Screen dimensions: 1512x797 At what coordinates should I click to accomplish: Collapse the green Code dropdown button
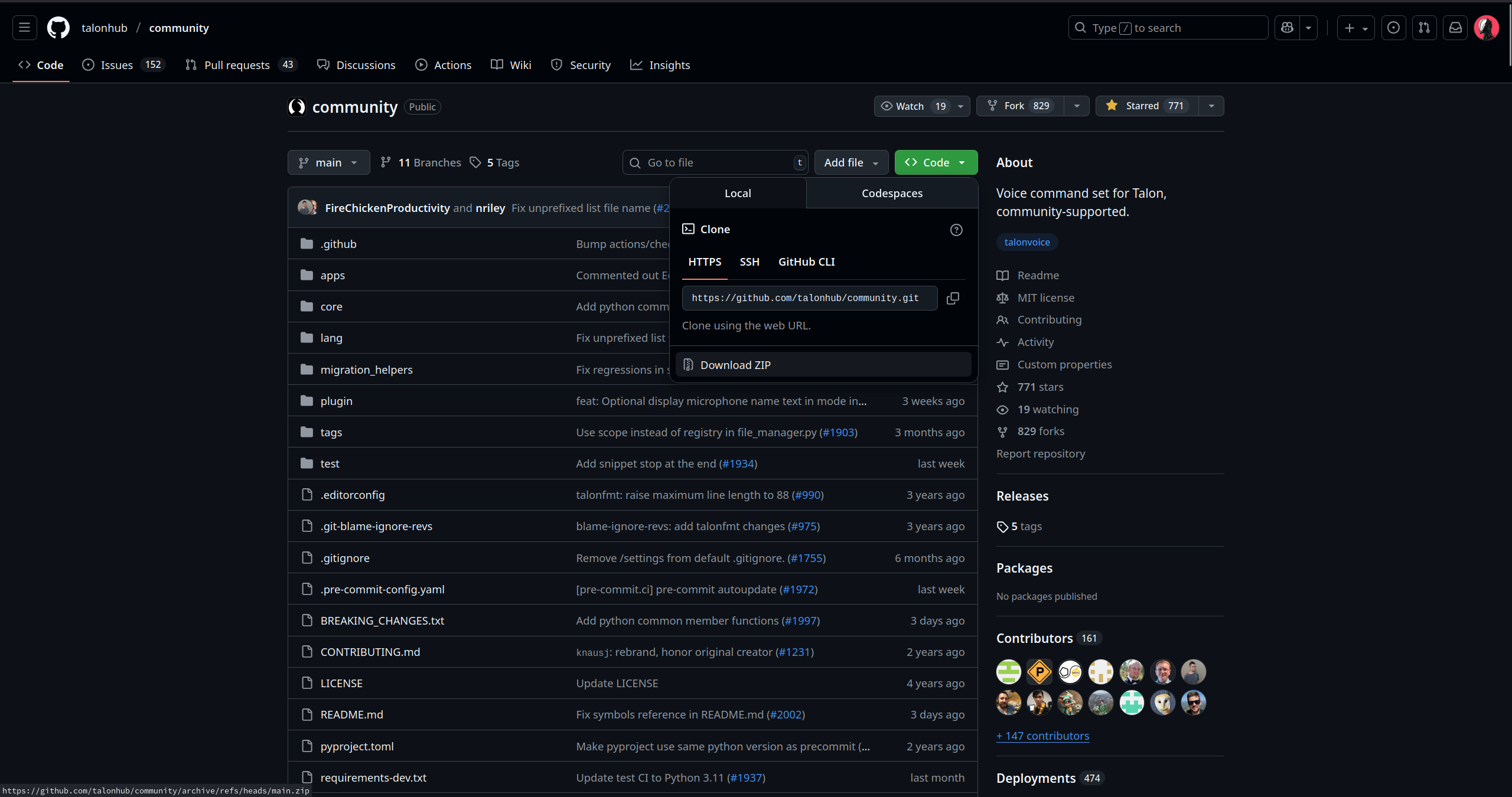click(936, 162)
